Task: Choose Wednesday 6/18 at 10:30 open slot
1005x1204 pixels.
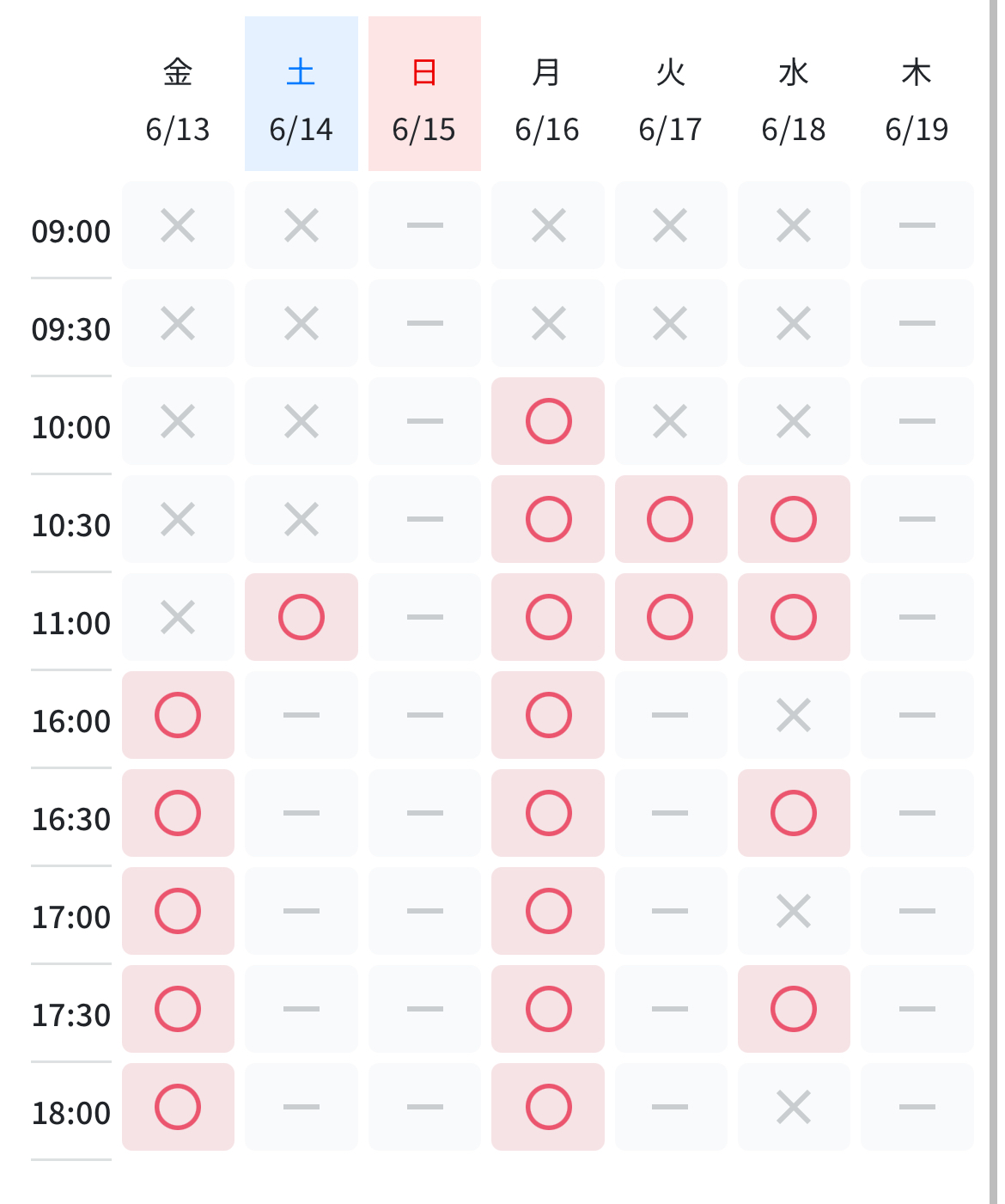Action: click(794, 519)
